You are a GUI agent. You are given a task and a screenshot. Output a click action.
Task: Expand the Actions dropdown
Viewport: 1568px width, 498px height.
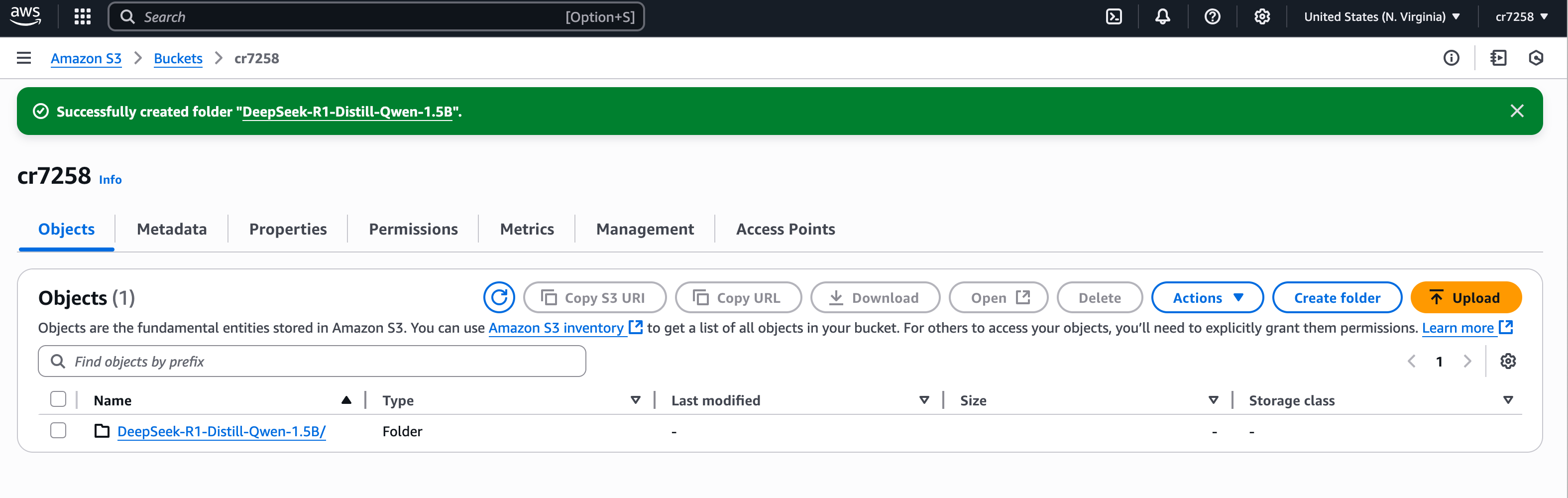(1207, 297)
